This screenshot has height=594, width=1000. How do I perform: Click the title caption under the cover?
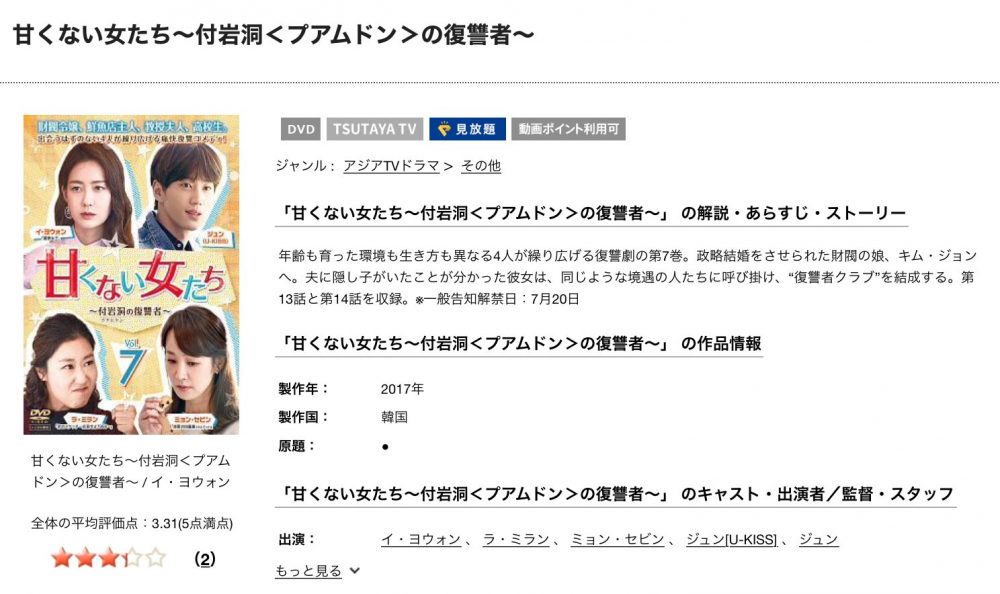[x=131, y=471]
